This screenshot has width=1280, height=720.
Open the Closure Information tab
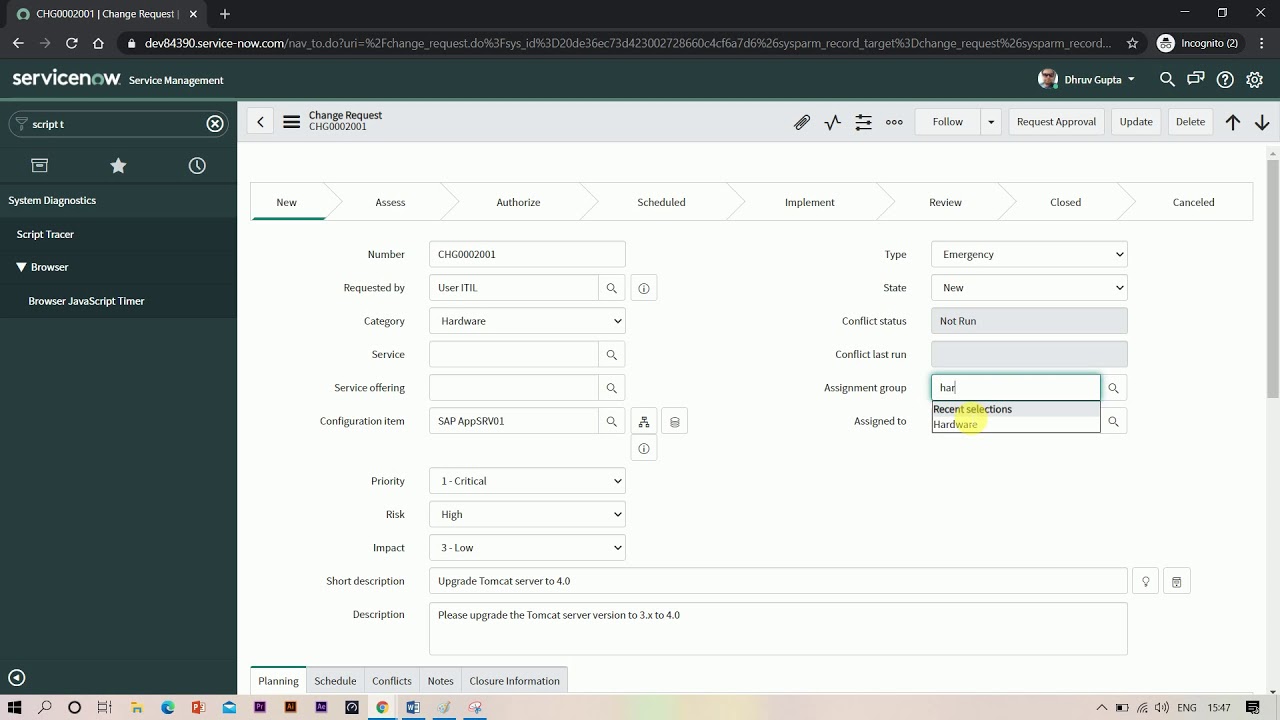(514, 680)
